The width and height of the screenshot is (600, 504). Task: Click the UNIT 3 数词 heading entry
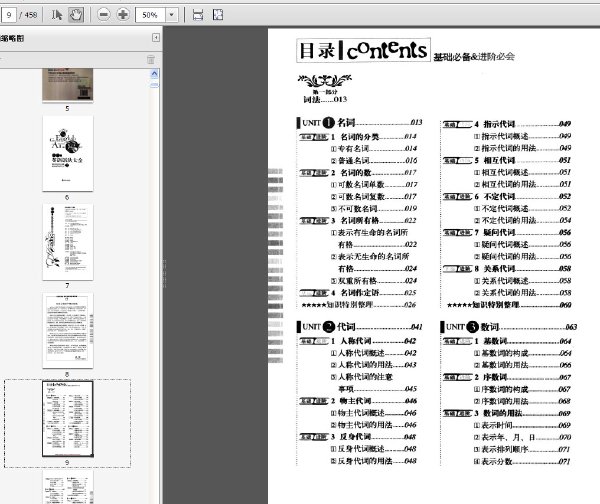tap(509, 327)
